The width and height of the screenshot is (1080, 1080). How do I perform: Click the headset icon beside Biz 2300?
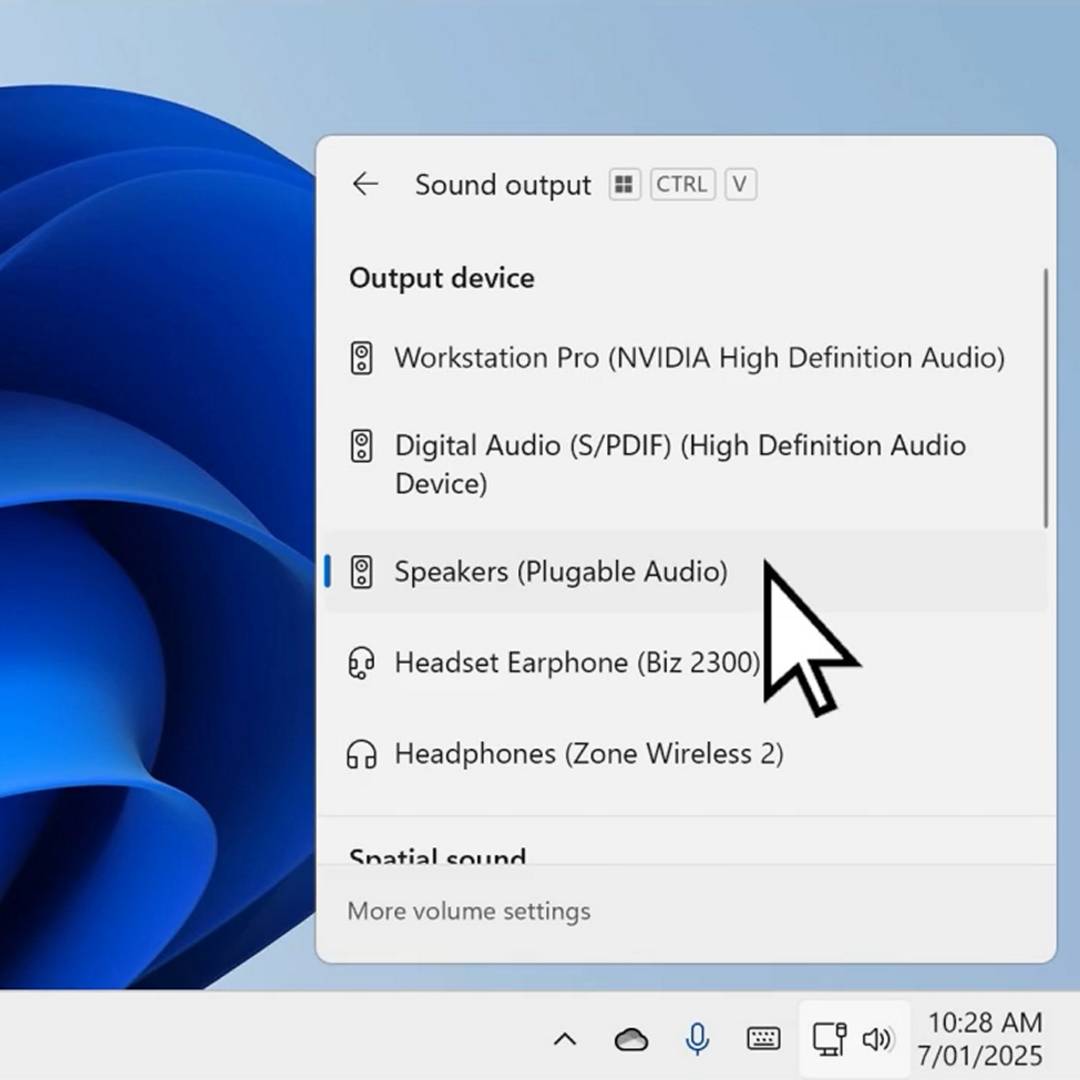pos(361,663)
